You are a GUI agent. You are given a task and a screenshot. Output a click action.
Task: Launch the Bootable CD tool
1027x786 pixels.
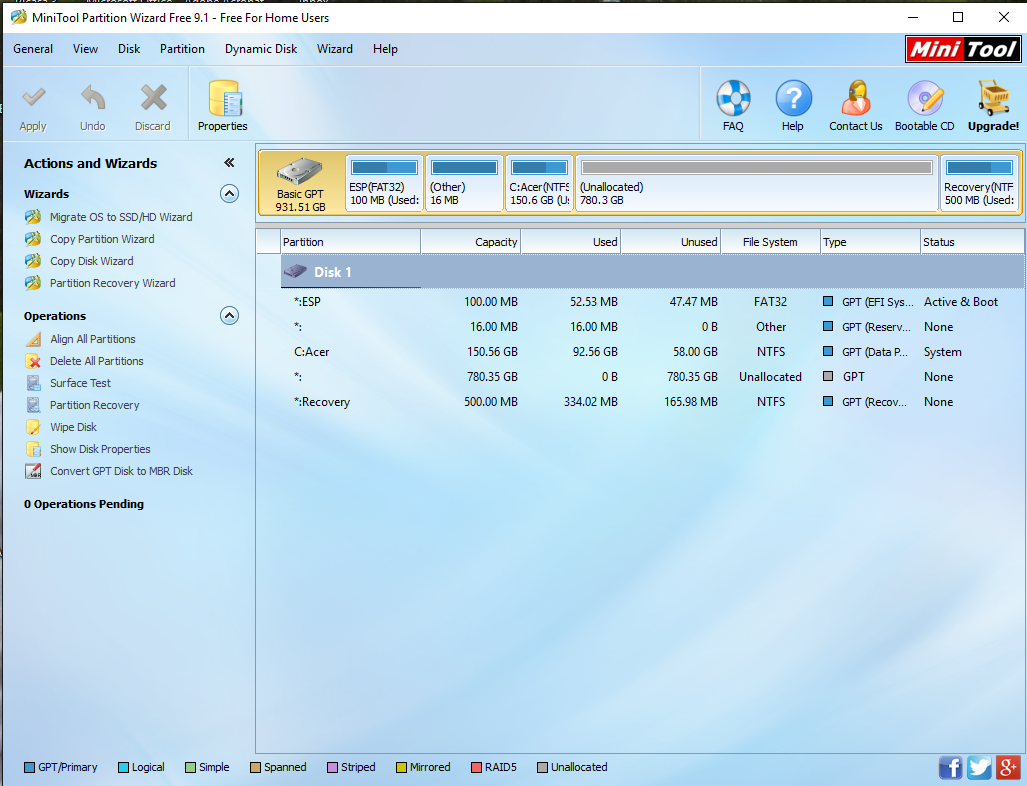pos(925,105)
